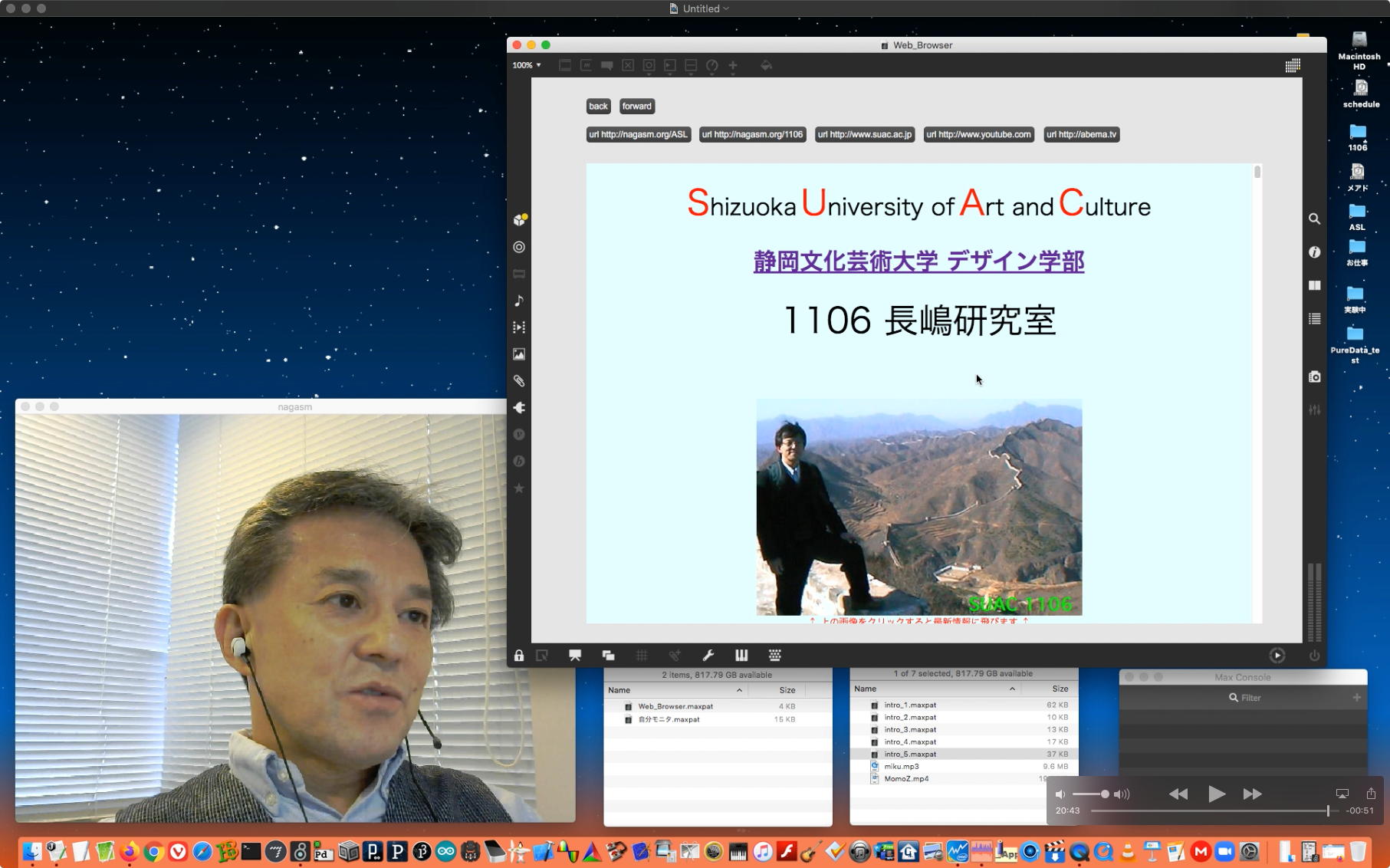Click the play button in media player
Image resolution: width=1390 pixels, height=868 pixels.
(1216, 794)
